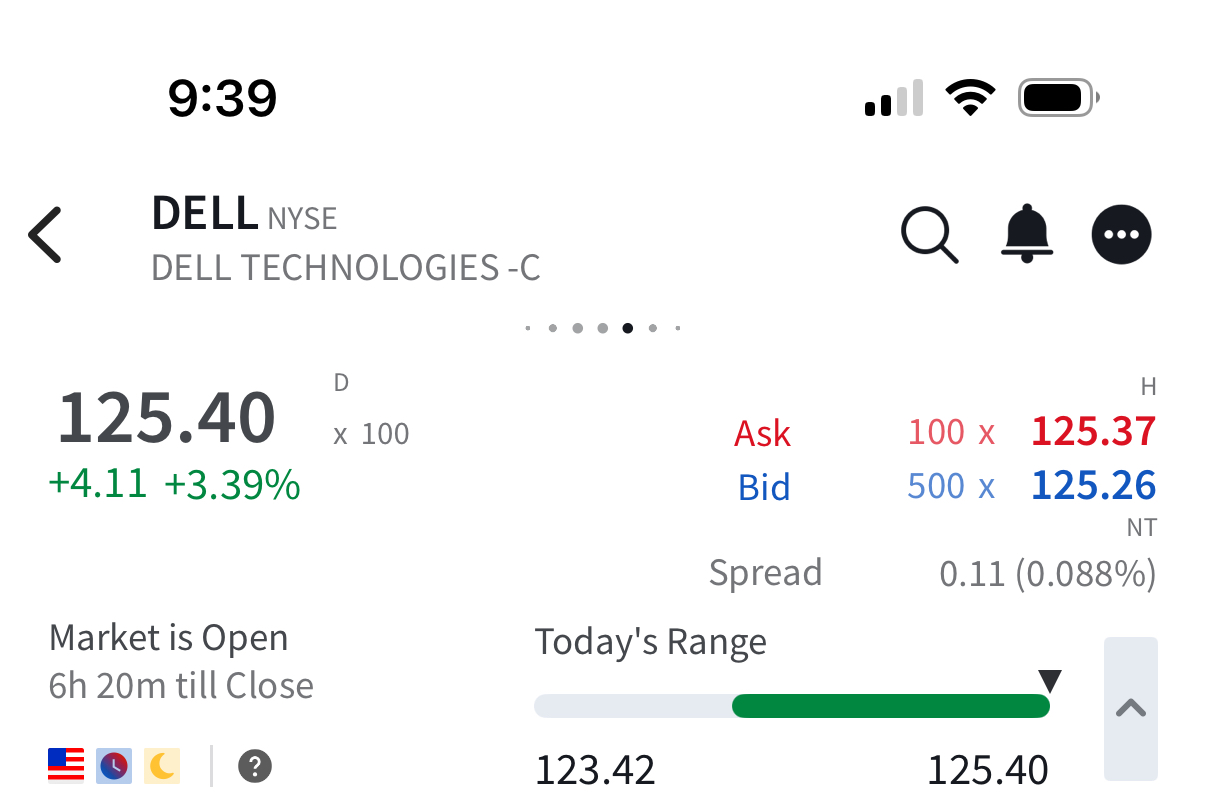This screenshot has height=811, width=1206.
Task: Tap the back arrow icon
Action: (x=45, y=235)
